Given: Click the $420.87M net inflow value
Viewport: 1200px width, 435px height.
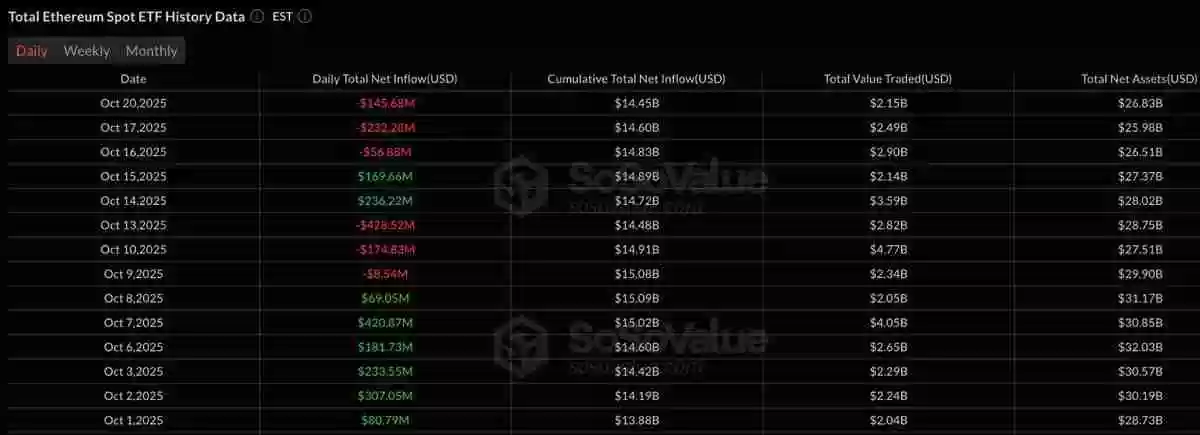Looking at the screenshot, I should [385, 322].
